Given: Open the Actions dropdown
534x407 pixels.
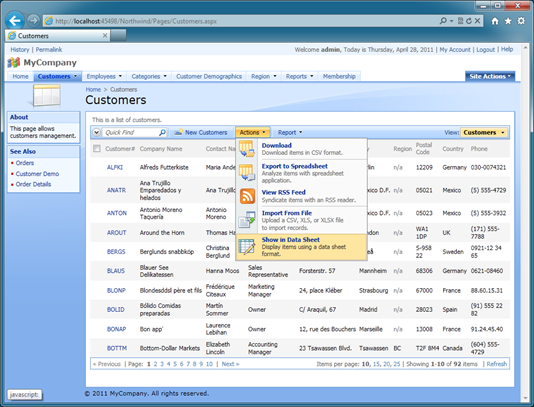Looking at the screenshot, I should click(x=253, y=132).
